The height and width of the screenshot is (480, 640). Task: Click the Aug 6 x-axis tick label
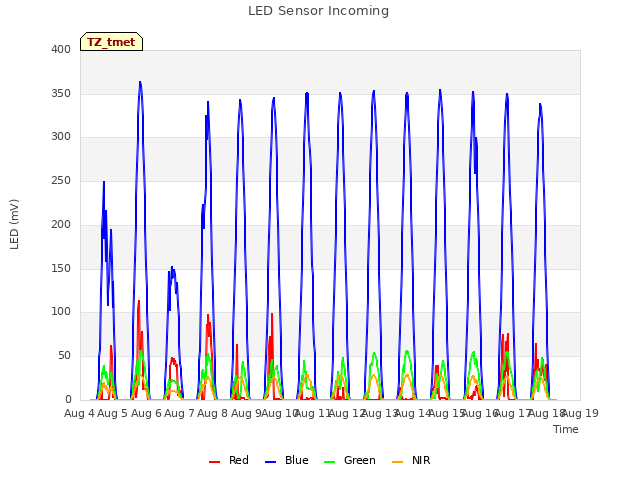point(146,413)
